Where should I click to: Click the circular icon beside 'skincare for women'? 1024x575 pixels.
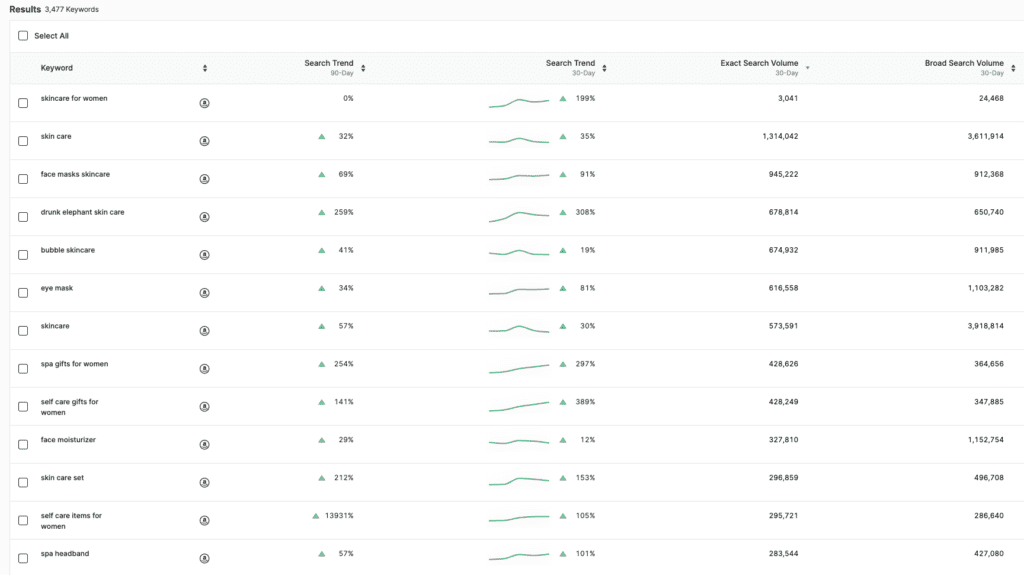point(204,103)
